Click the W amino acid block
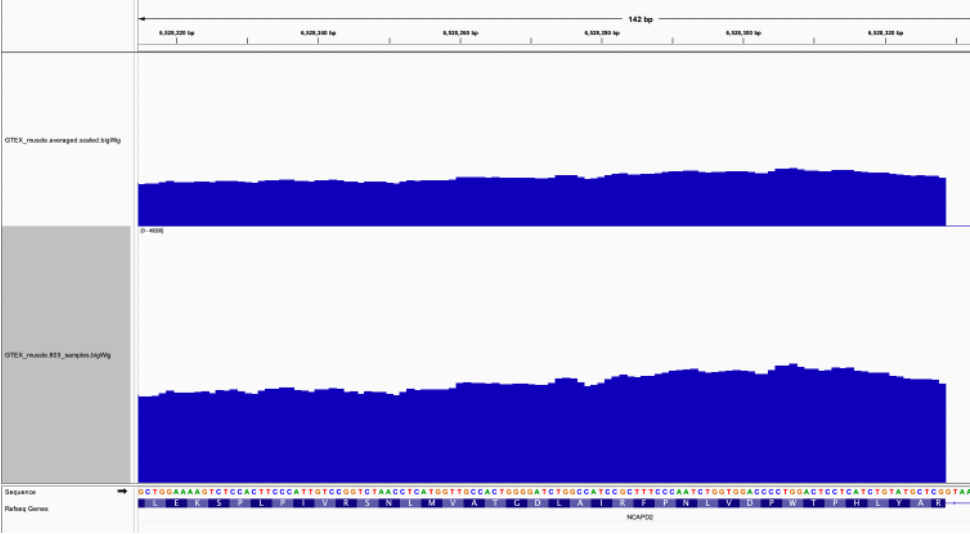This screenshot has width=970, height=534. [x=792, y=503]
